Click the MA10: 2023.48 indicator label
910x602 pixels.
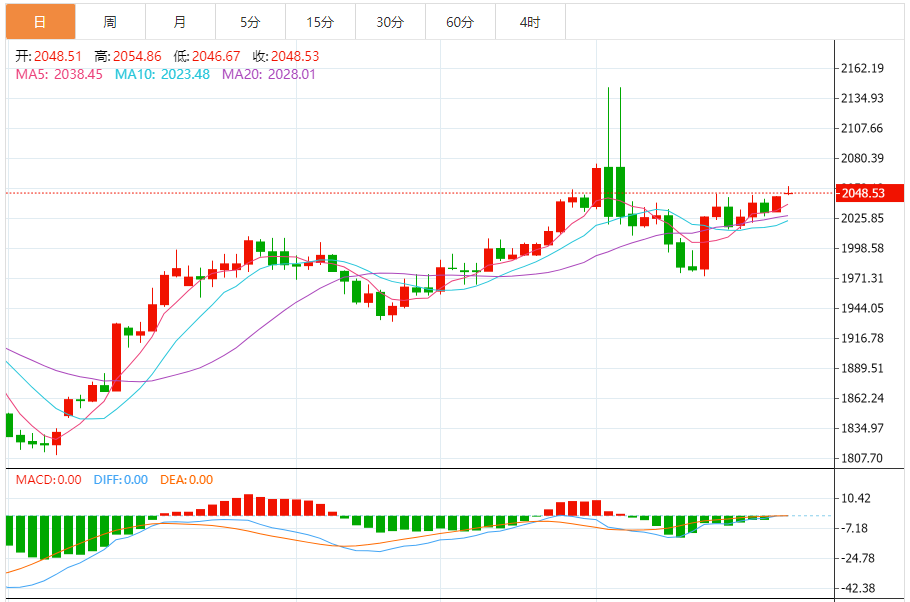point(162,74)
